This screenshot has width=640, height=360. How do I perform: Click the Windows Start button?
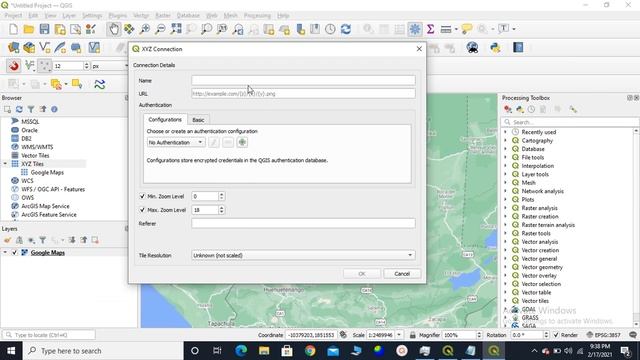11,351
